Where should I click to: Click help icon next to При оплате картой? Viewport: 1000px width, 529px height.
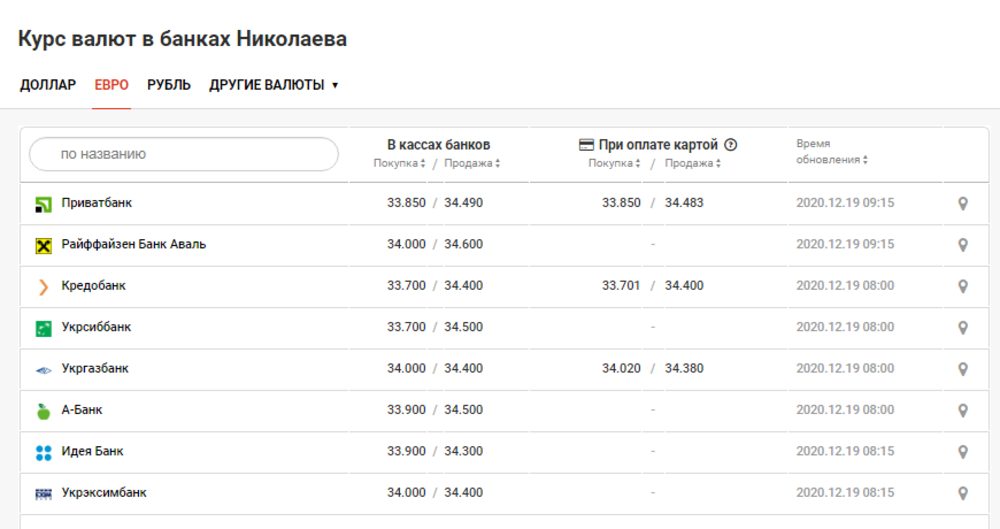pos(731,145)
